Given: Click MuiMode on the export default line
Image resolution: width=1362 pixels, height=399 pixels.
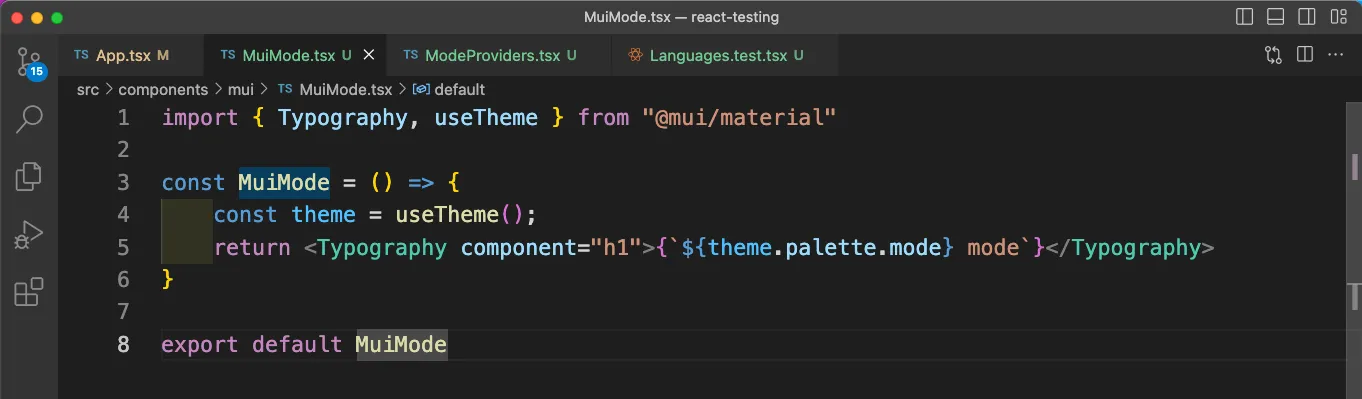Looking at the screenshot, I should click(x=401, y=345).
